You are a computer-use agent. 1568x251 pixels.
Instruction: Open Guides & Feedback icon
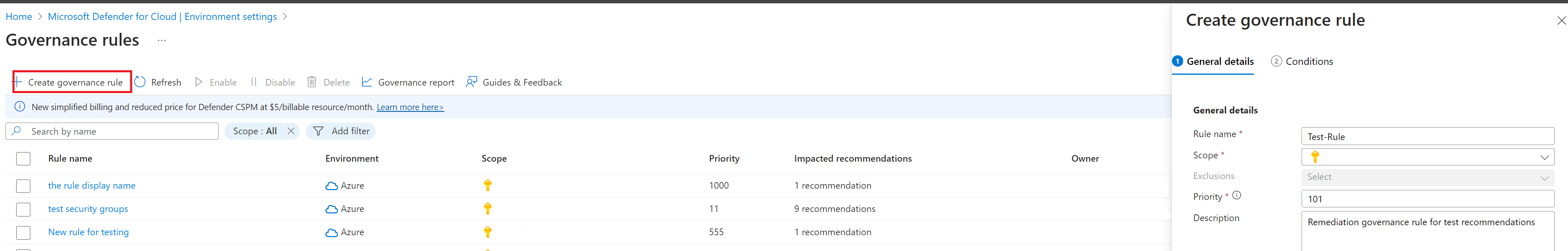tap(472, 81)
